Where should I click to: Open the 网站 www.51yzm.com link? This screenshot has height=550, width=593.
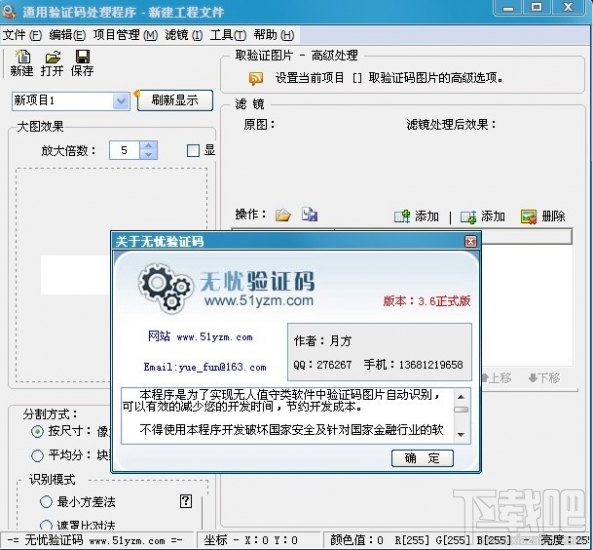(x=200, y=336)
